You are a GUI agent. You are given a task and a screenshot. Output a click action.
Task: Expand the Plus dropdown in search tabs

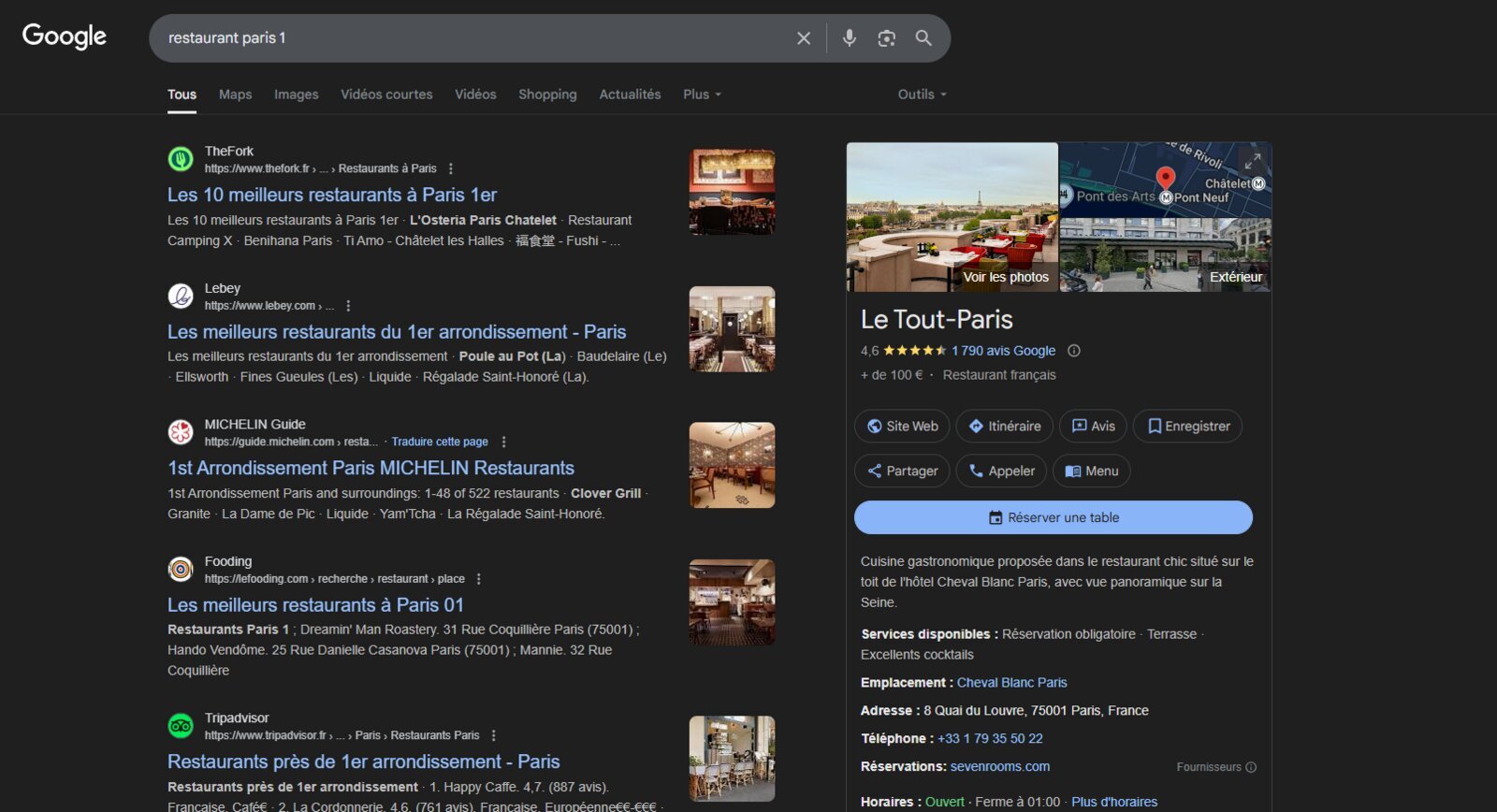pos(702,94)
